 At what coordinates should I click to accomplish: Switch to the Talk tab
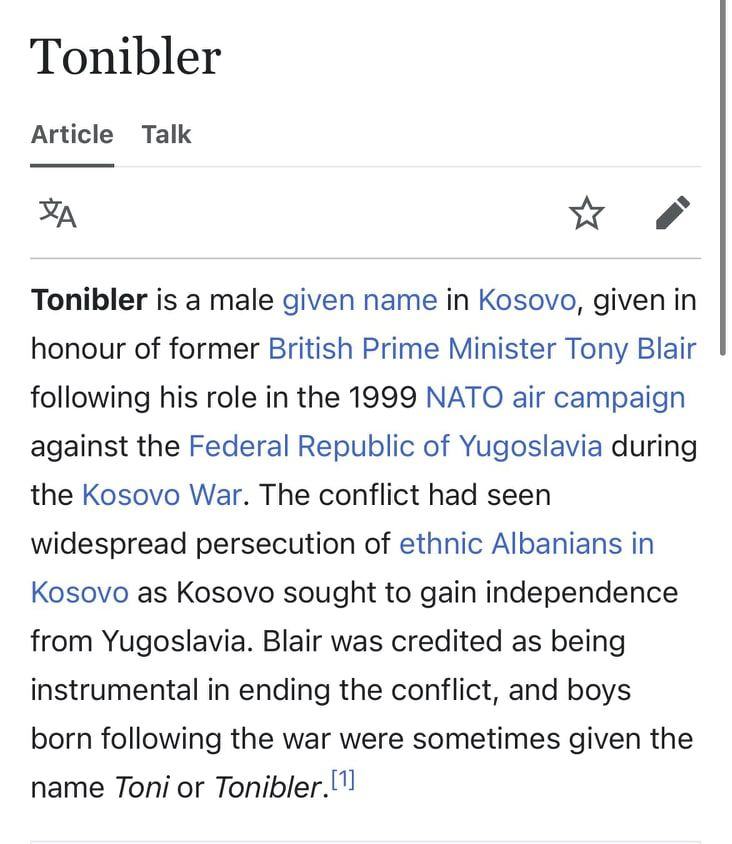pyautogui.click(x=166, y=135)
